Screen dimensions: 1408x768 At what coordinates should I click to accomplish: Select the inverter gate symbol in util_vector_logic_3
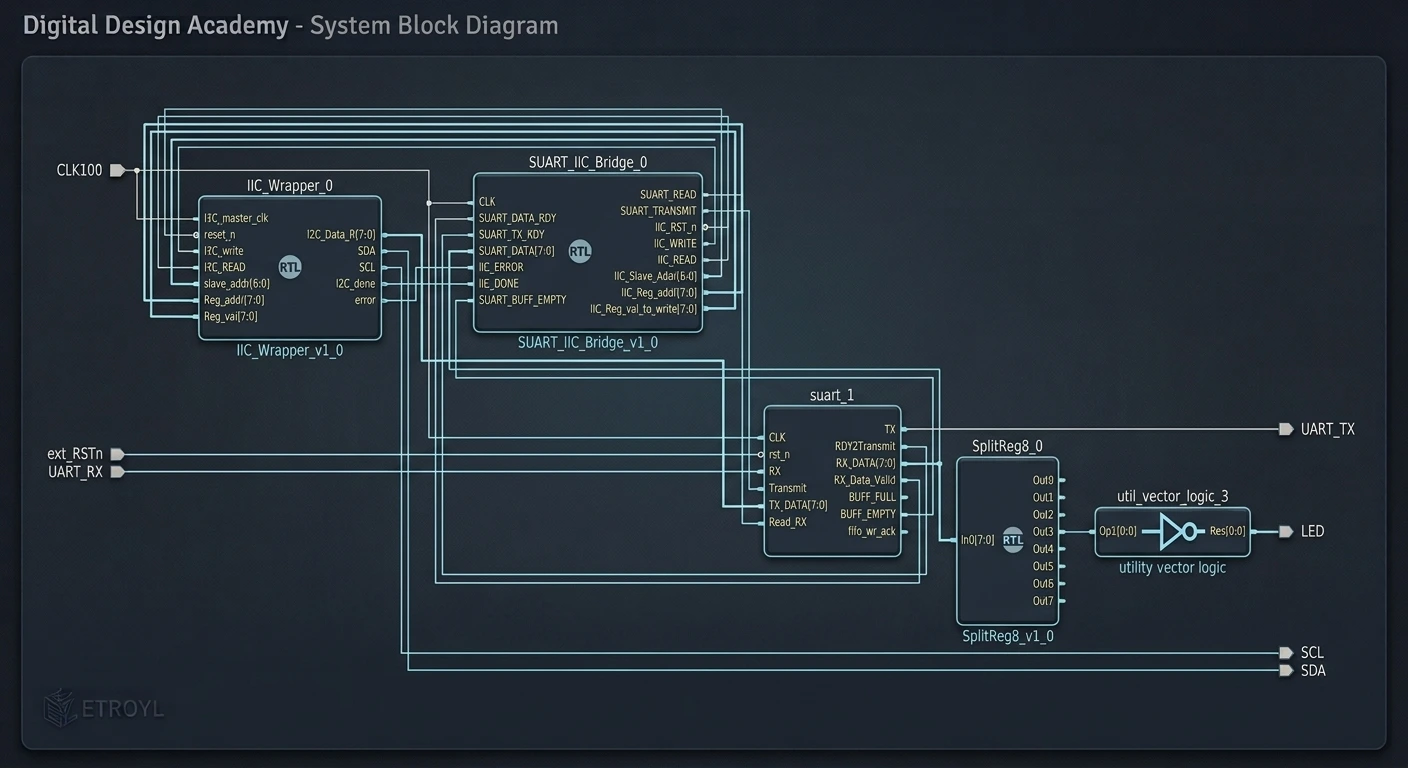tap(1177, 531)
